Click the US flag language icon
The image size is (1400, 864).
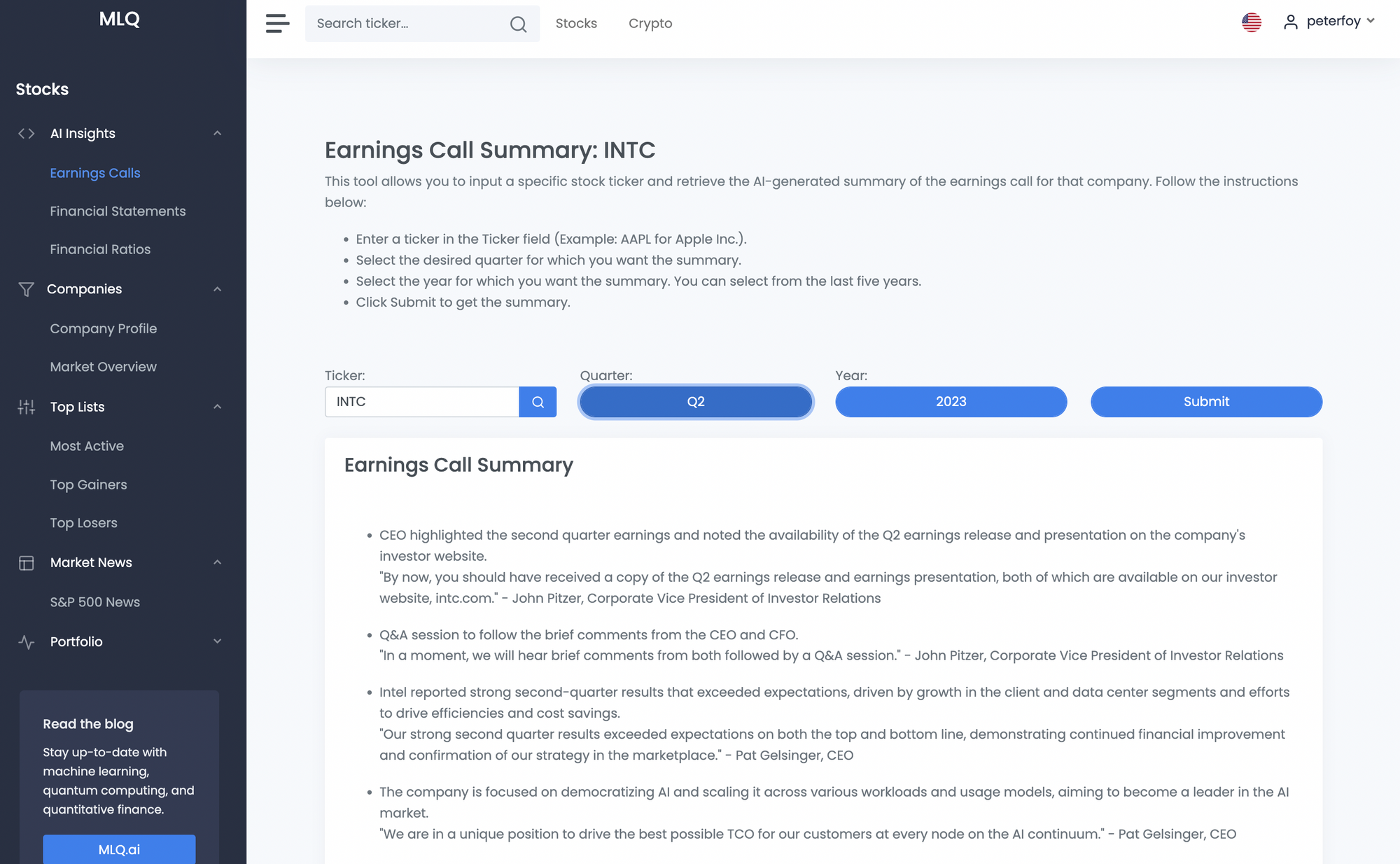1252,22
